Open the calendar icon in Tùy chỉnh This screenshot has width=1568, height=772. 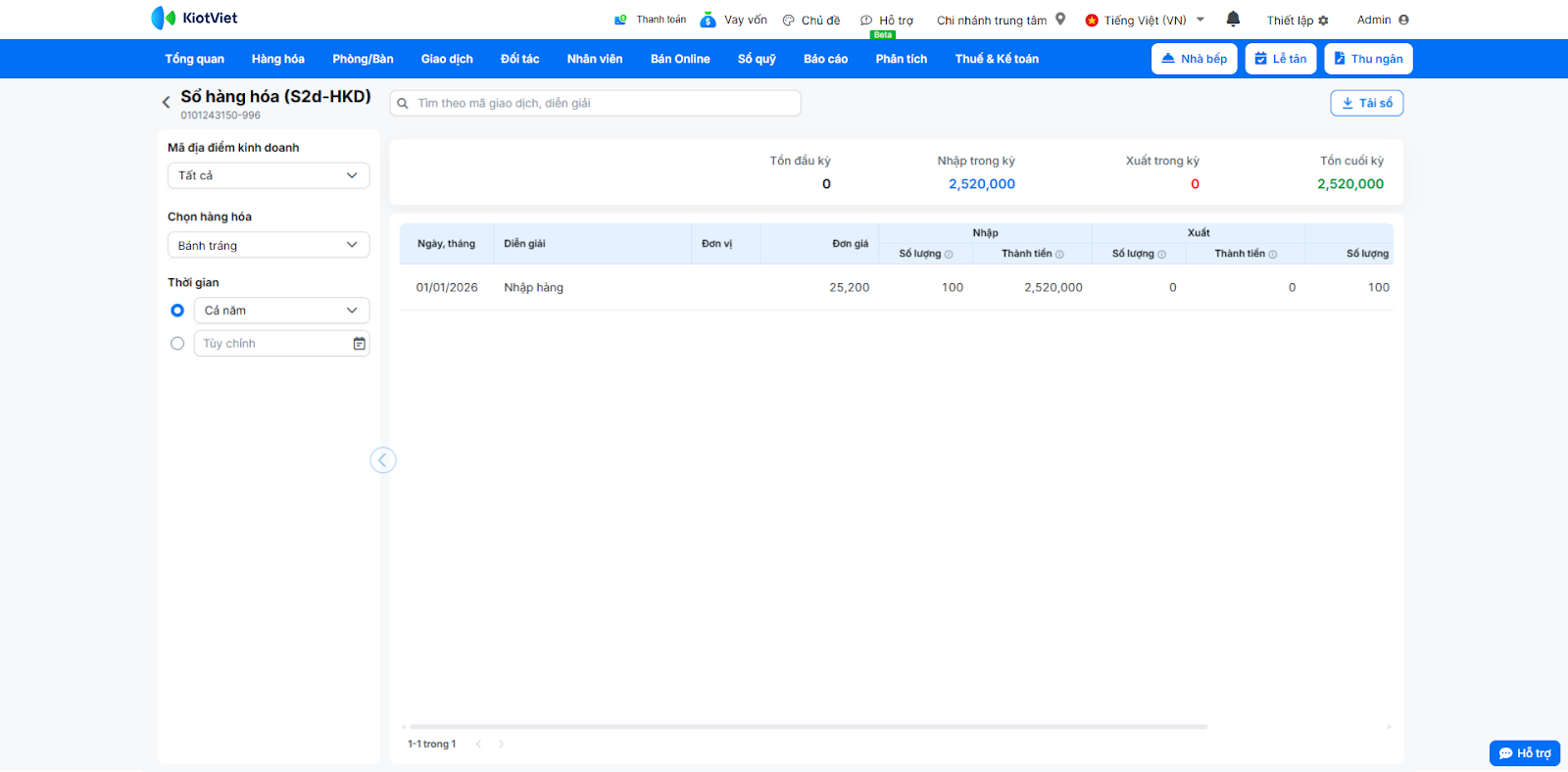360,344
